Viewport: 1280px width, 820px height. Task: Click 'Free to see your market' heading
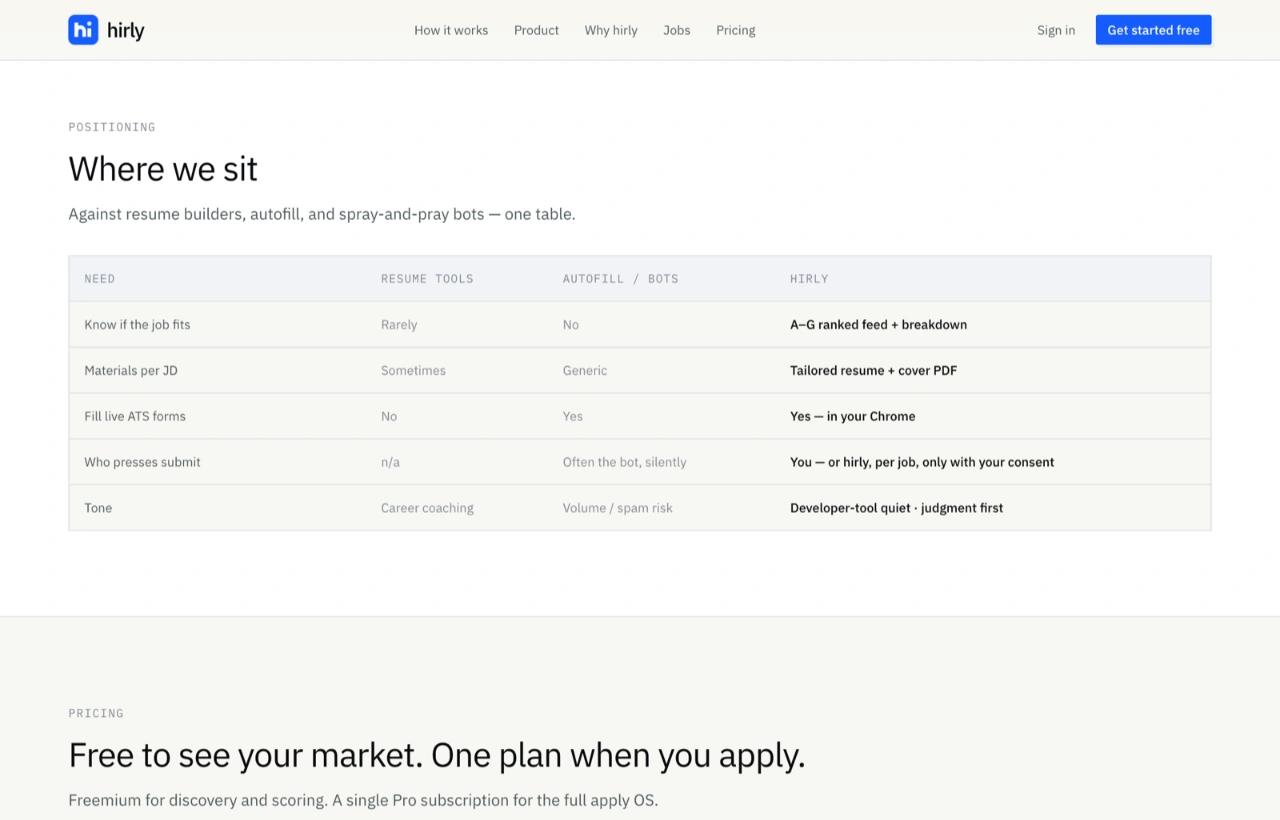(x=437, y=756)
